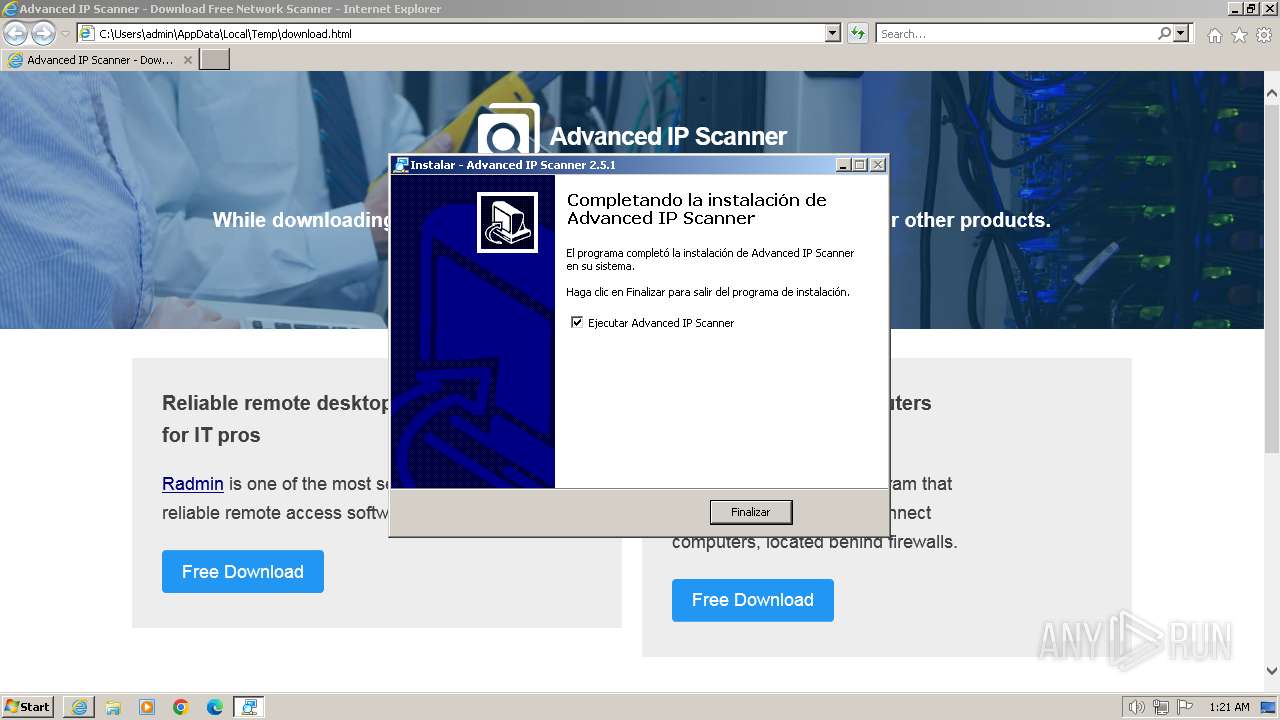Go forward in Internet Explorer
This screenshot has height=720, width=1280.
click(x=42, y=33)
